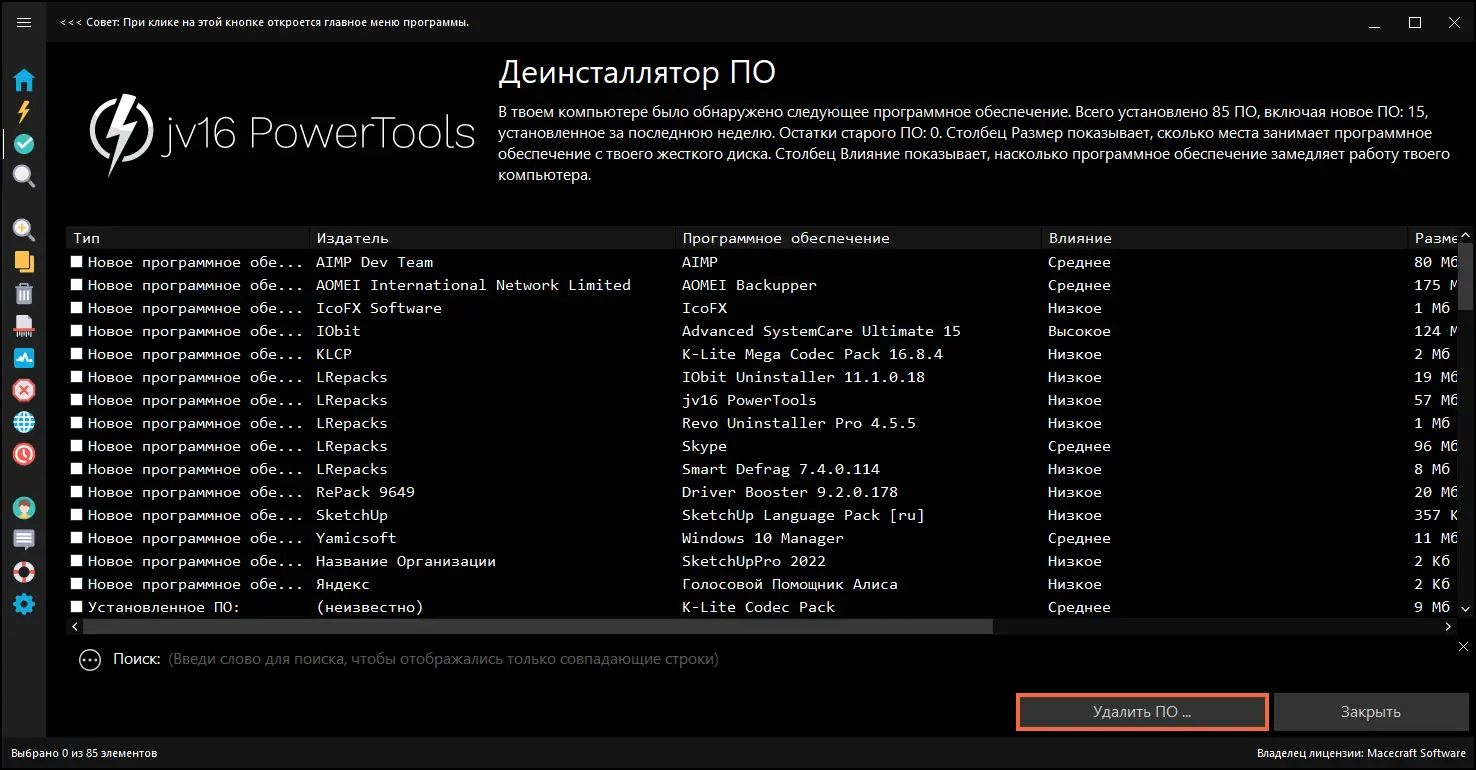Open the plain magnifying glass sidebar tool
The width and height of the screenshot is (1476, 770).
(24, 177)
